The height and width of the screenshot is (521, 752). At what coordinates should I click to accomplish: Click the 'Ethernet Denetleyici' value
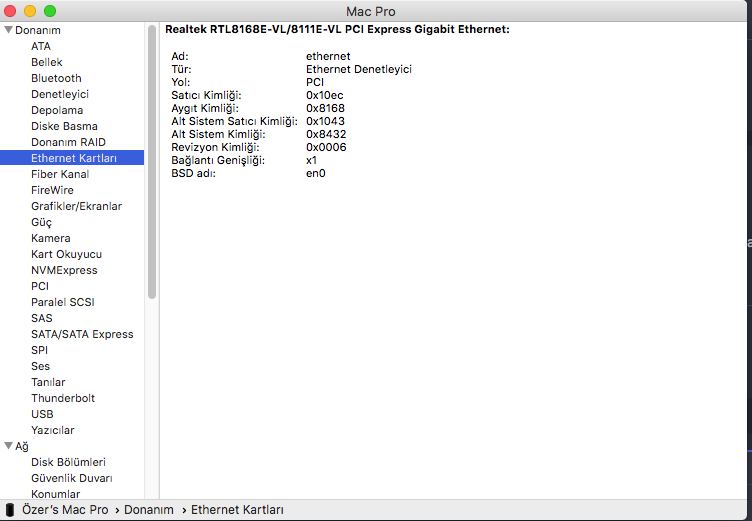[359, 69]
